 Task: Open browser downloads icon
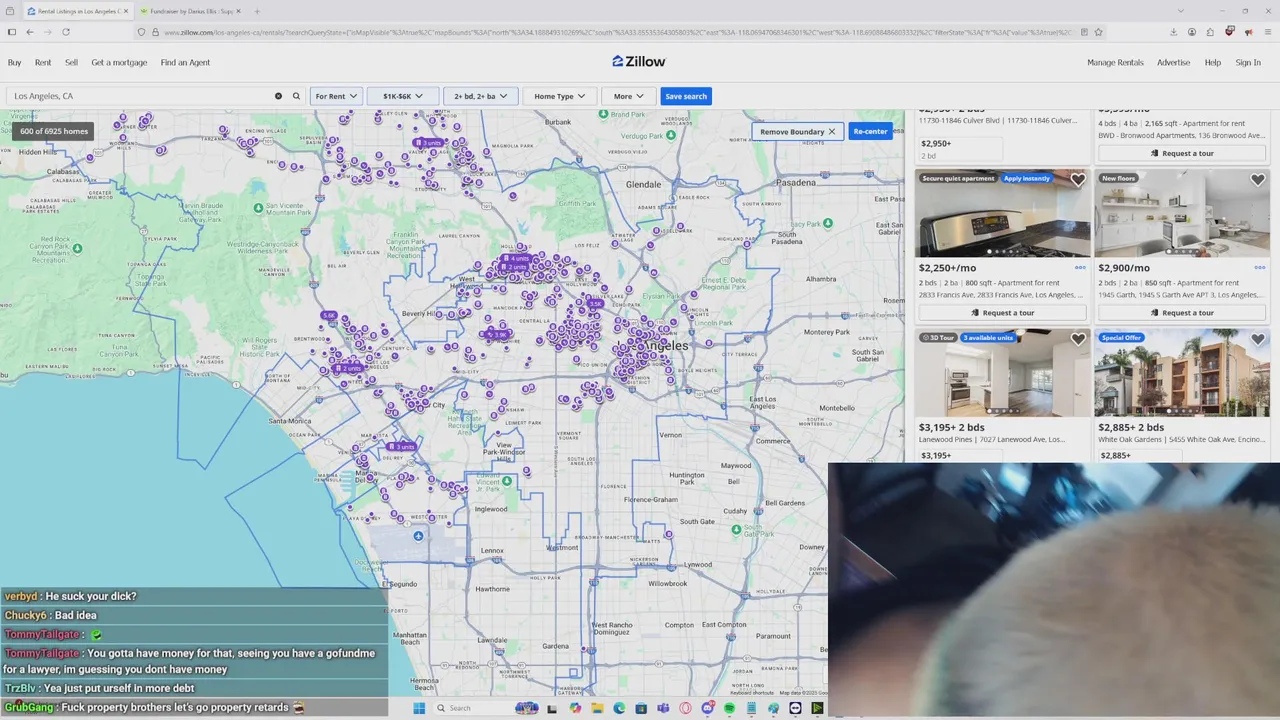point(1173,32)
